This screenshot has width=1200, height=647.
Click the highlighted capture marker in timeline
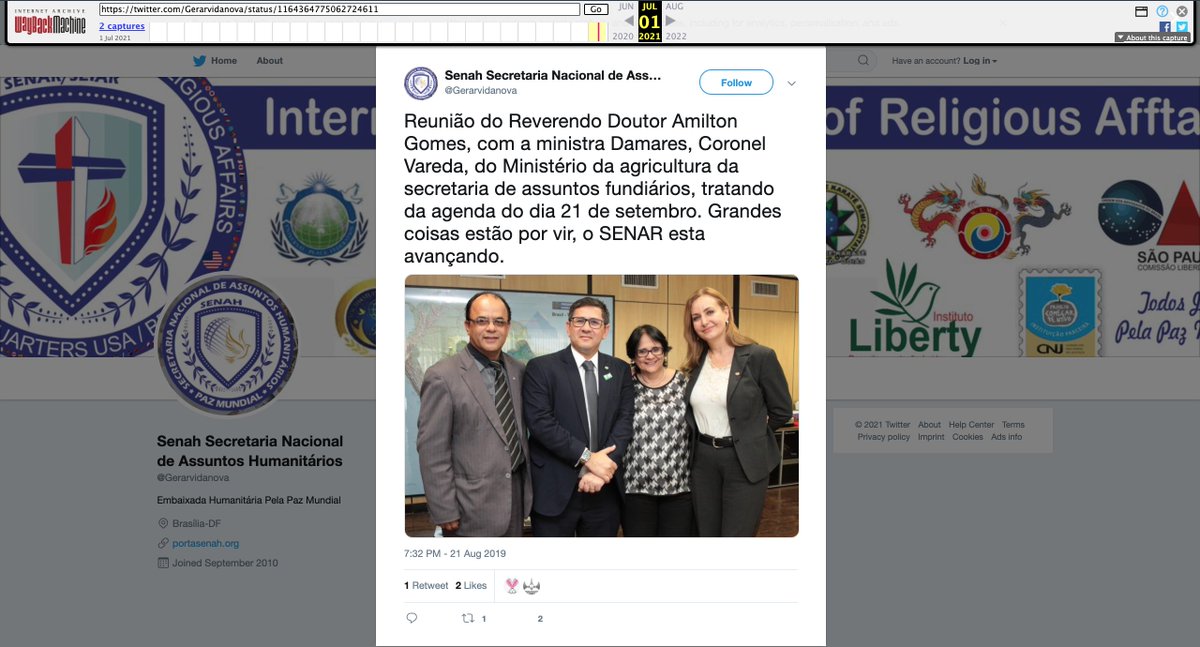tap(600, 31)
